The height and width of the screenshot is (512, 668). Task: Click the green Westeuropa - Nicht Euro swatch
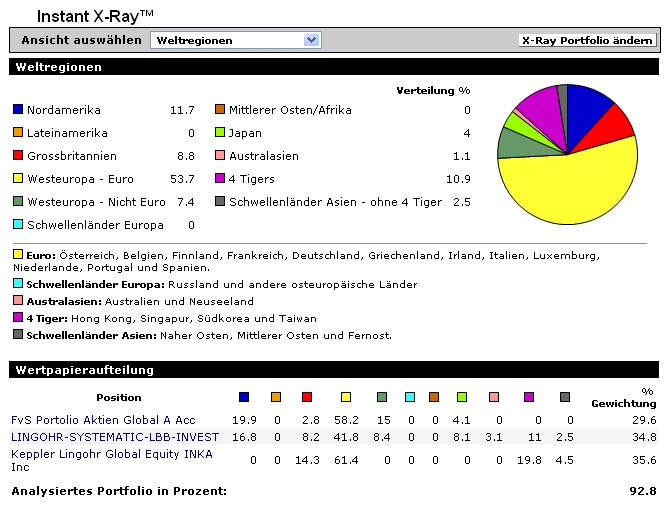18,201
